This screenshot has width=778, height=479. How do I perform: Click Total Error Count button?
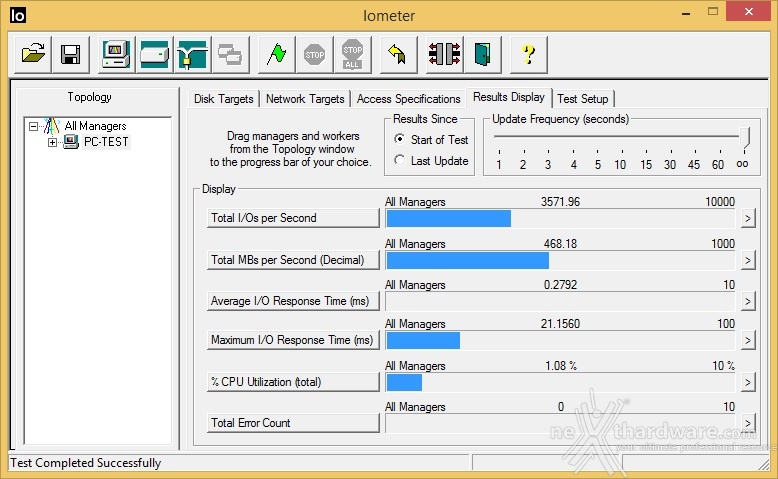pyautogui.click(x=293, y=423)
